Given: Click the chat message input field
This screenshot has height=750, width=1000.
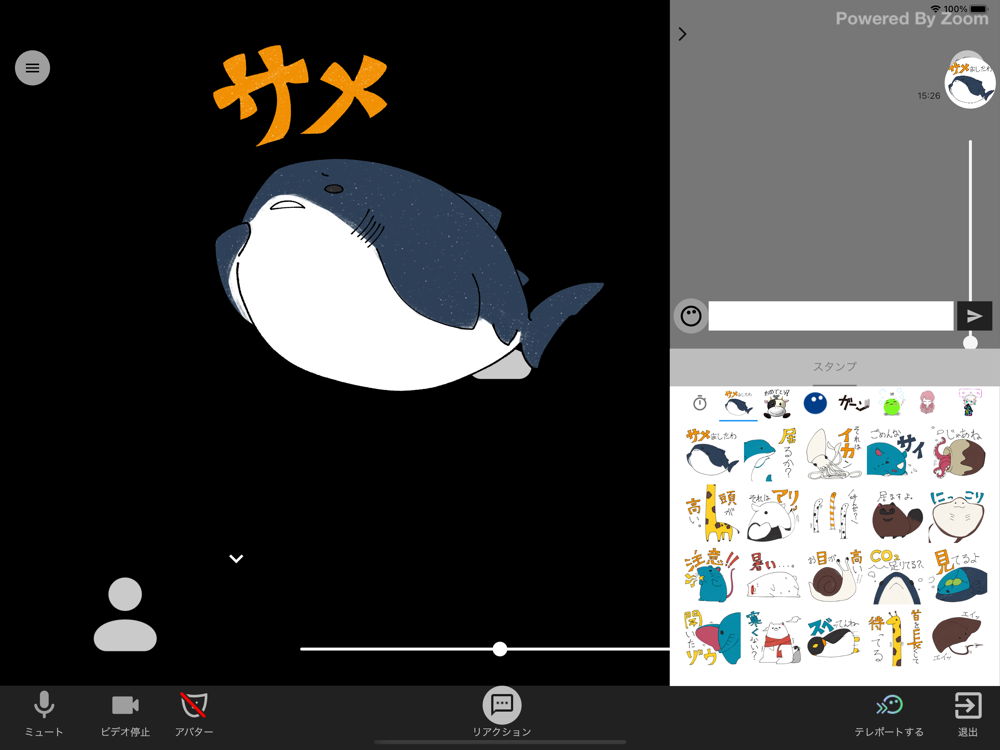Looking at the screenshot, I should coord(831,316).
